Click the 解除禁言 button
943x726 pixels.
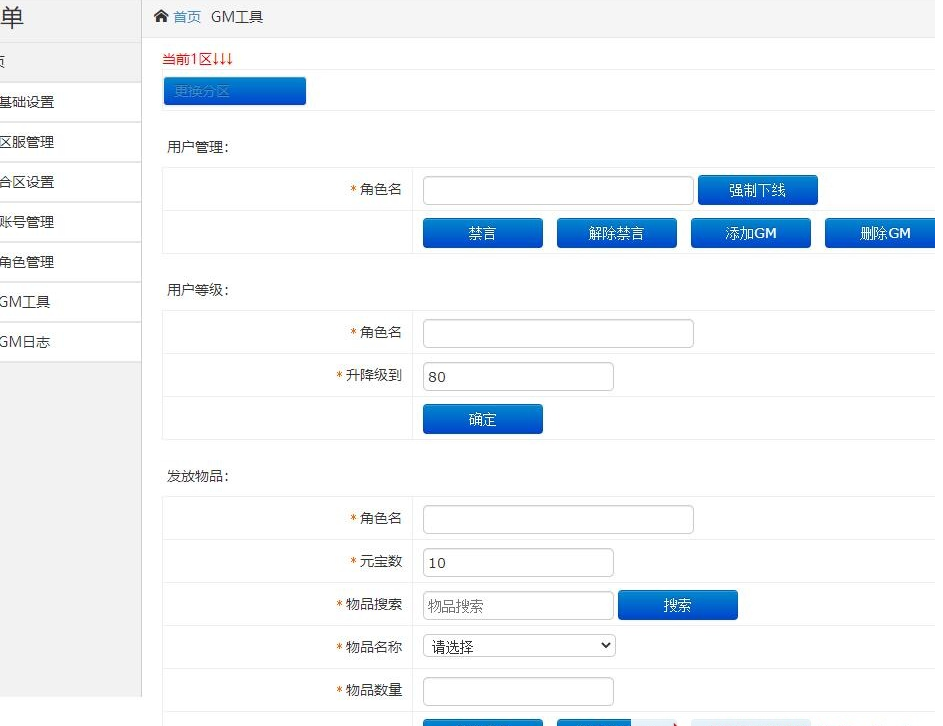[x=616, y=233]
